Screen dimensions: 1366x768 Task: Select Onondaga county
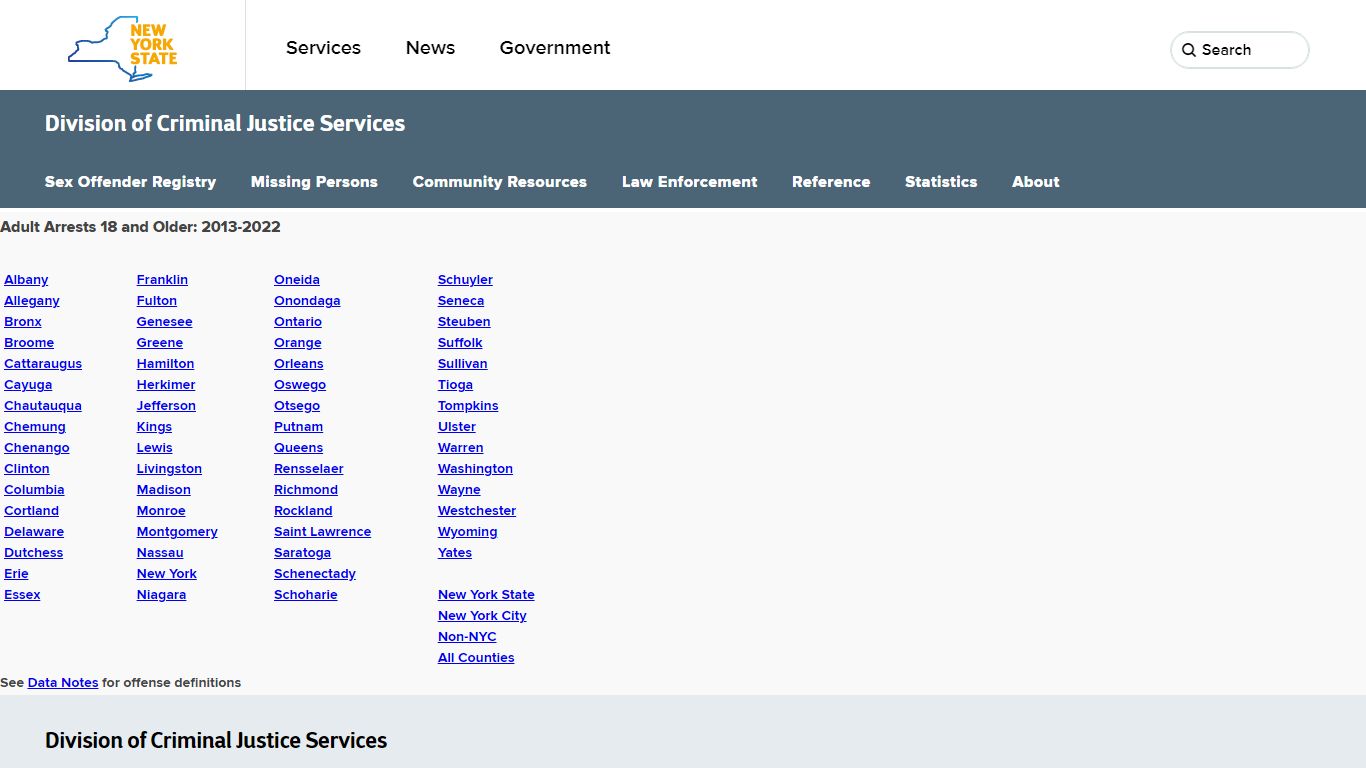click(307, 301)
